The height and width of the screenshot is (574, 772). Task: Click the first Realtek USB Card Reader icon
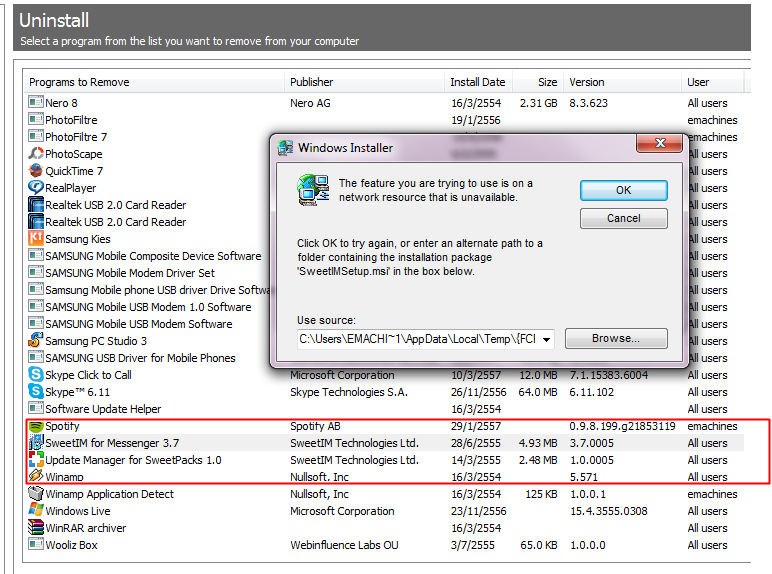pos(35,205)
